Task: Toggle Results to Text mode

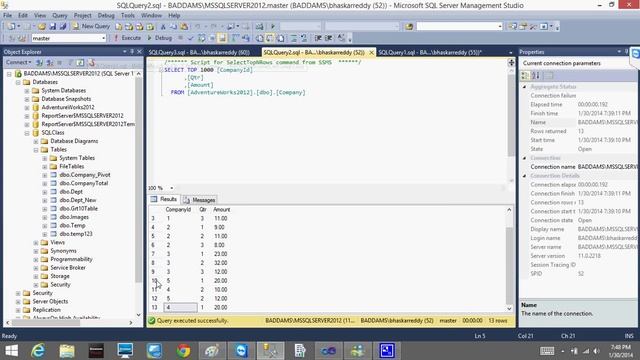Action: tap(260, 38)
